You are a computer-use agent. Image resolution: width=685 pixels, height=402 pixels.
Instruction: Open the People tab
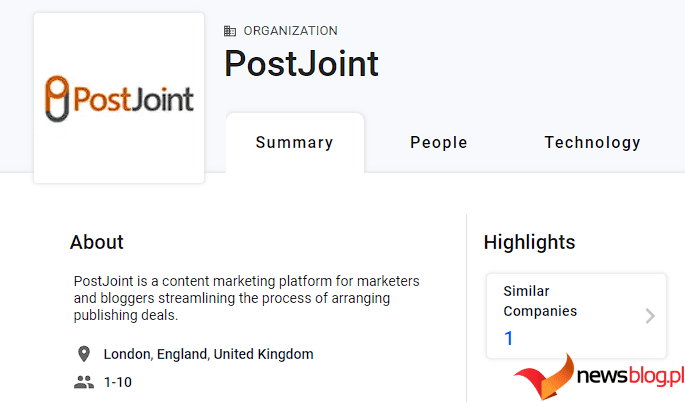438,143
